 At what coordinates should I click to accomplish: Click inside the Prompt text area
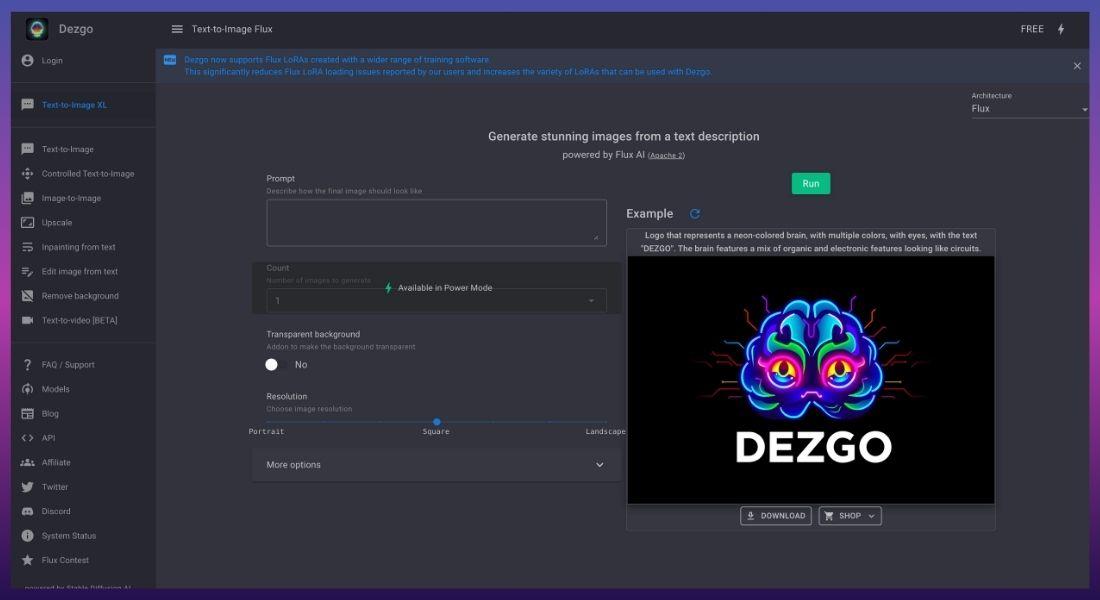[436, 222]
